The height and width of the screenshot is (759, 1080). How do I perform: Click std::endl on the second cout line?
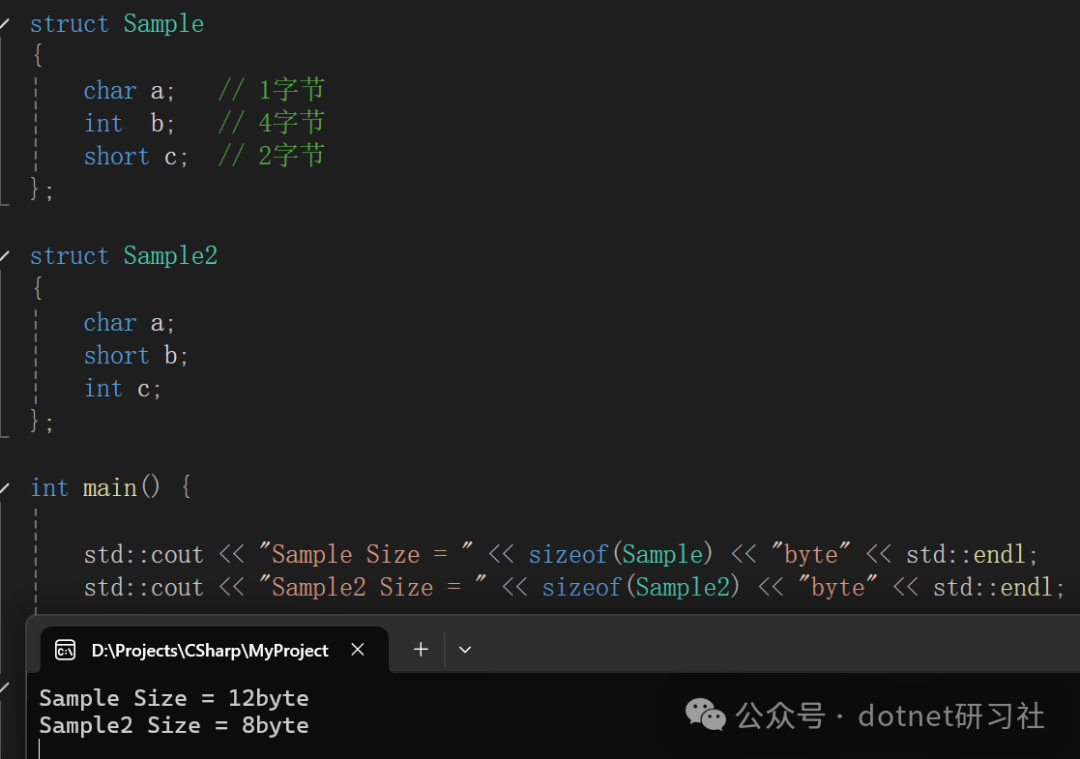992,588
